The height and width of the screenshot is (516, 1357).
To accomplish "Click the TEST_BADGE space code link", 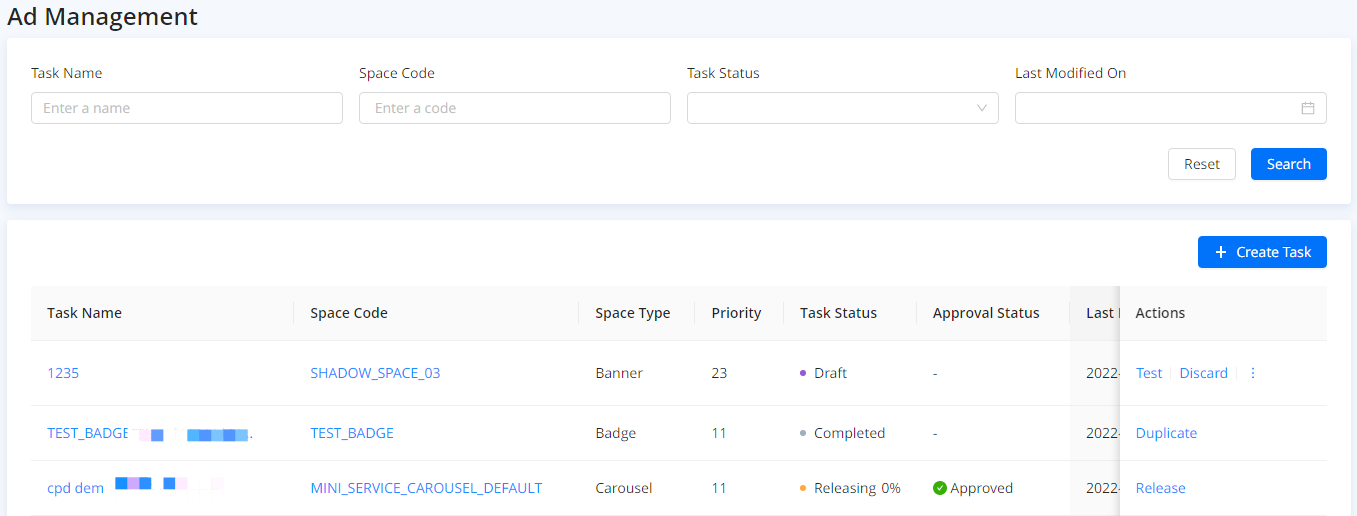I will (x=352, y=433).
